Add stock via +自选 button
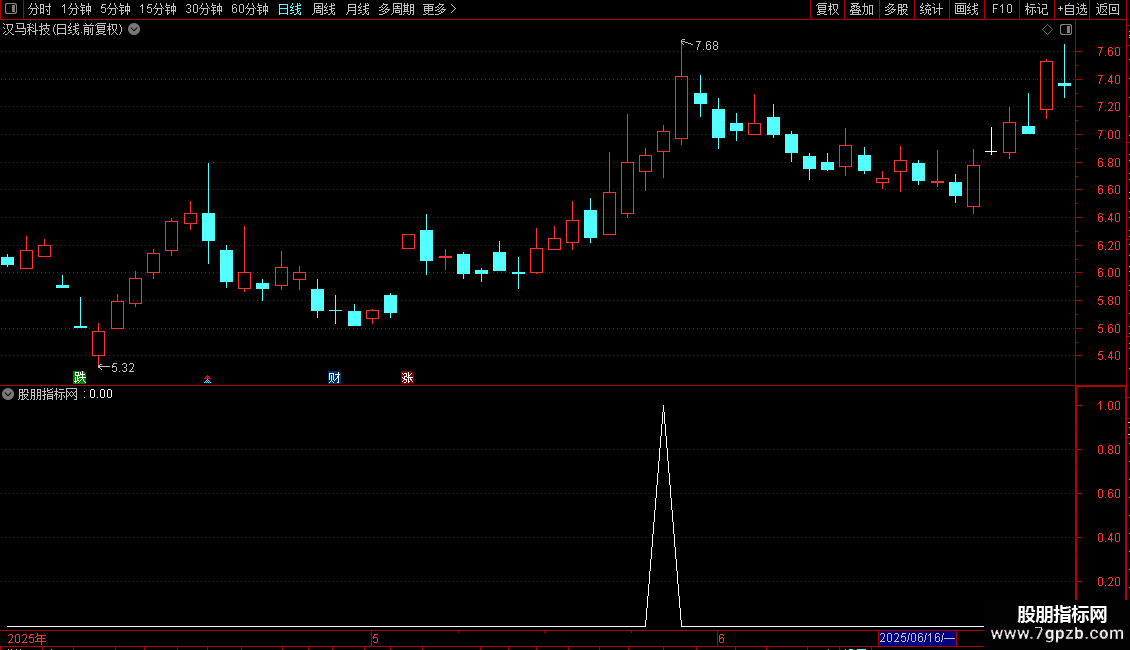 1072,9
